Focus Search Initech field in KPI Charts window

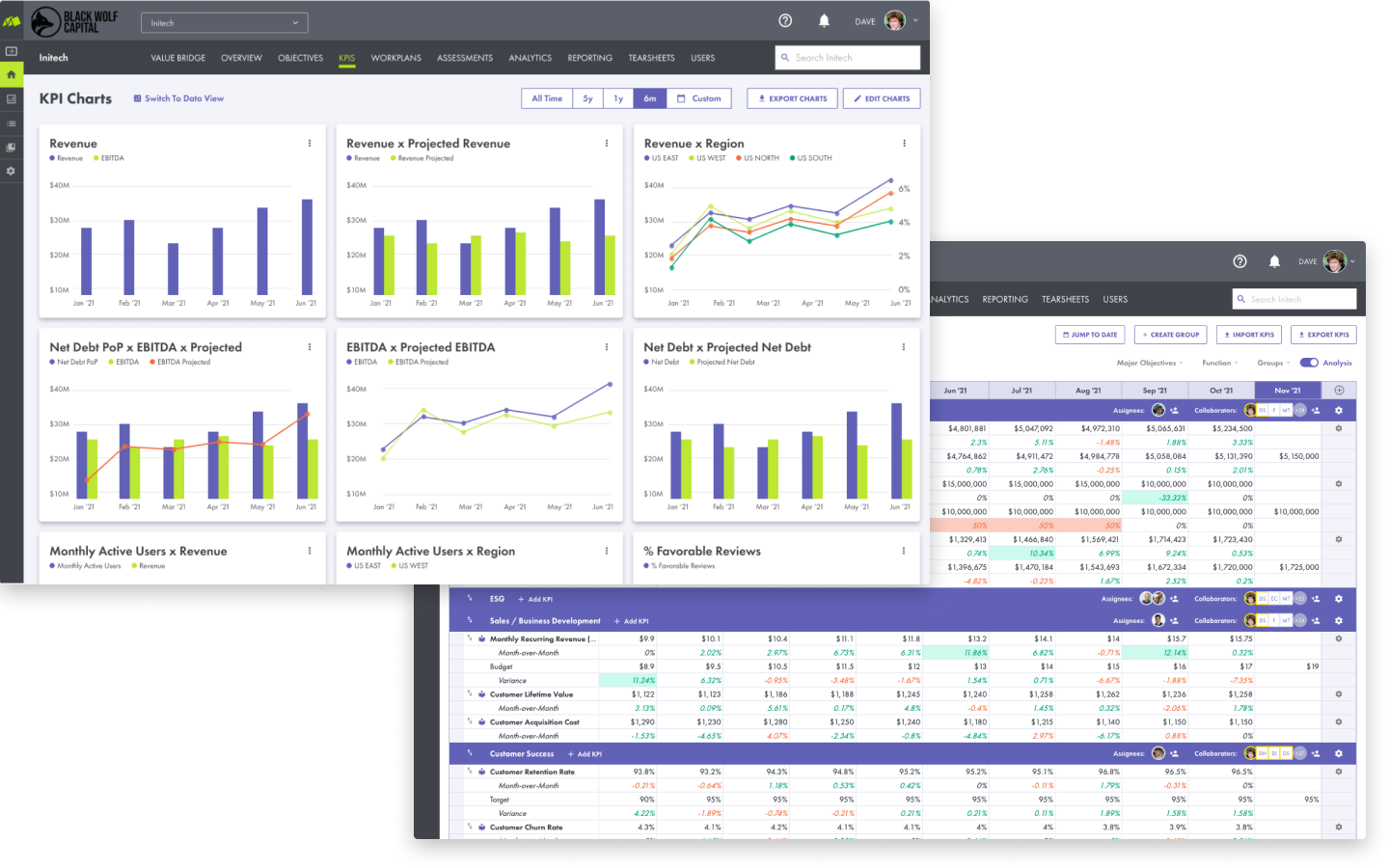(848, 58)
